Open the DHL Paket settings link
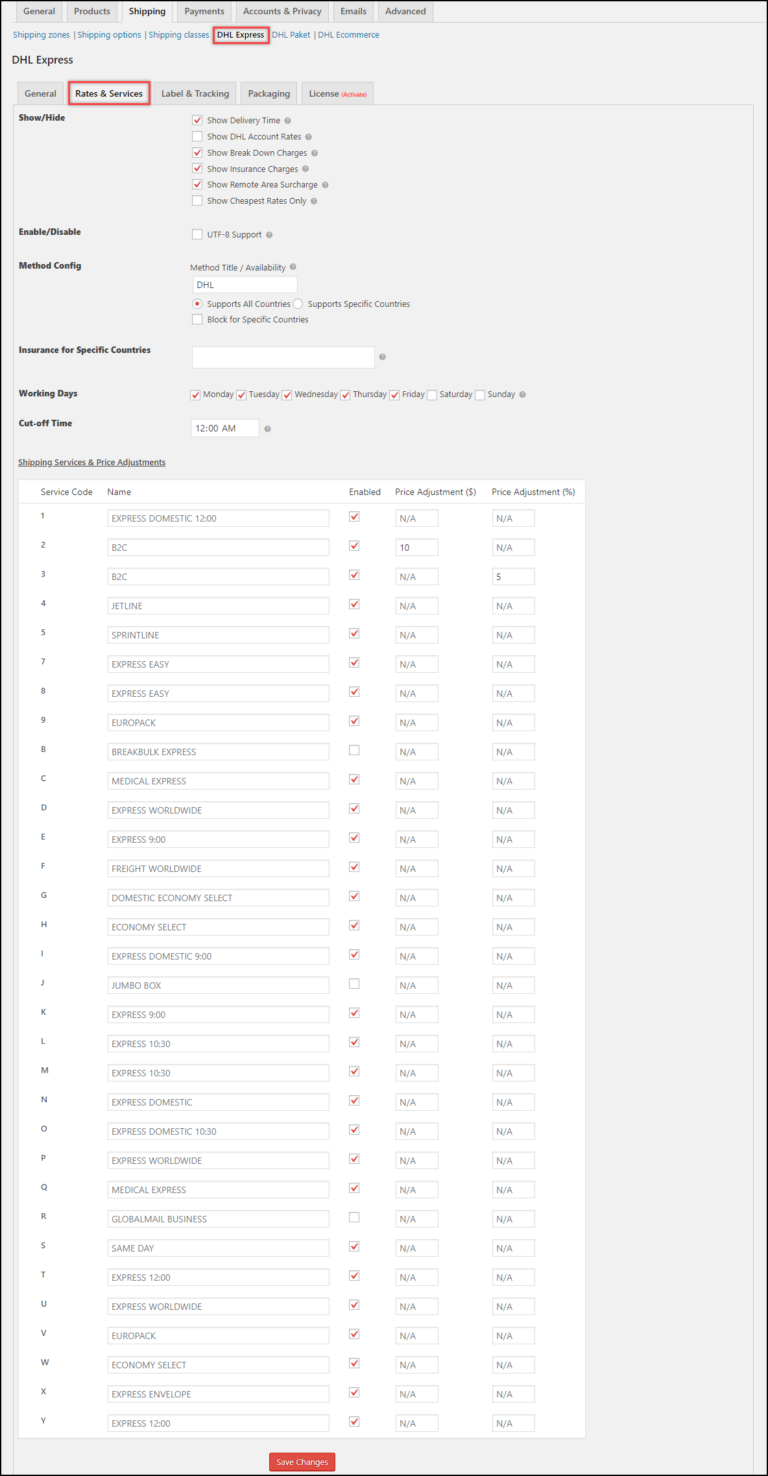 [x=291, y=34]
